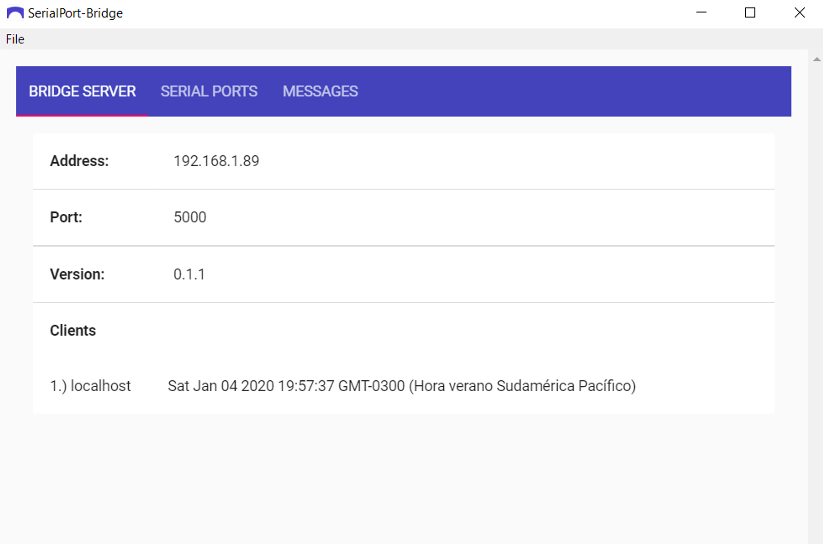The width and height of the screenshot is (823, 544).
Task: Select the port value 5000
Action: coord(190,217)
